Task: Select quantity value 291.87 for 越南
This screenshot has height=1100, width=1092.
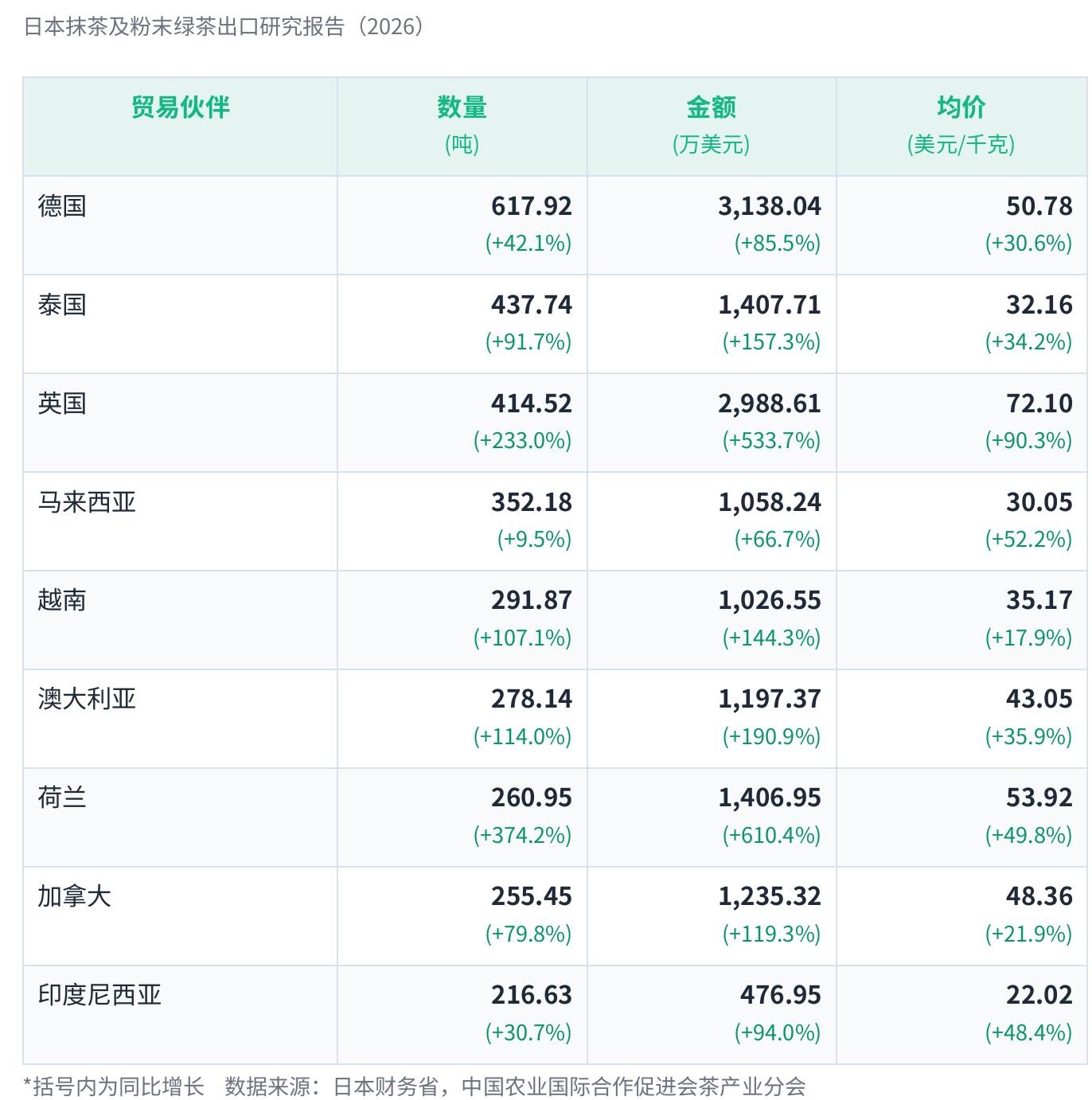Action: click(532, 600)
